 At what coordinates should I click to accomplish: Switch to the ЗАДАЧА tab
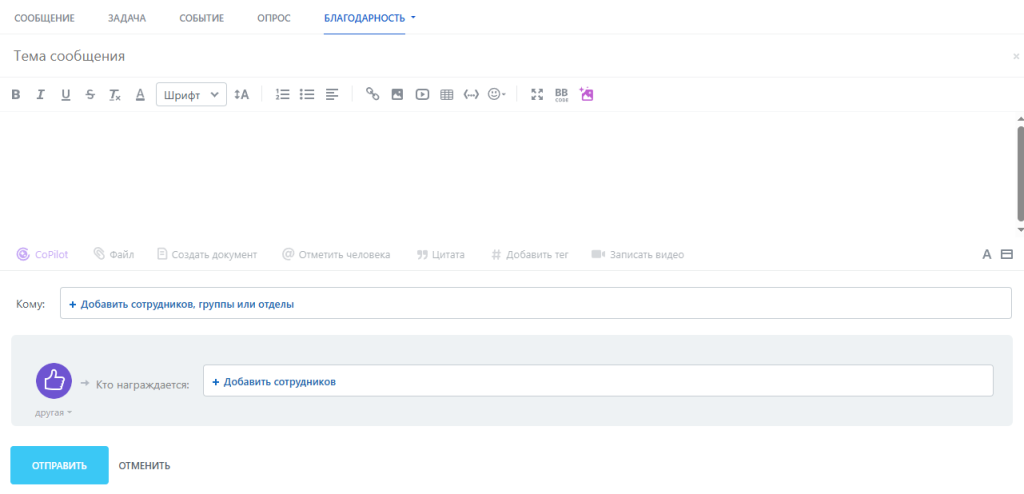tap(127, 18)
